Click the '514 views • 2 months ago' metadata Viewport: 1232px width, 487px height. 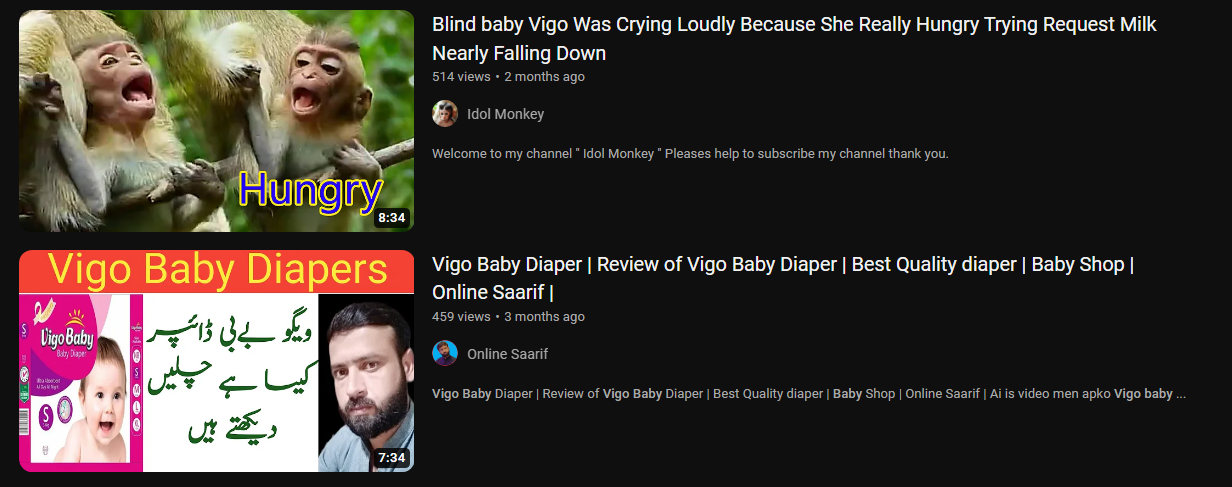[x=508, y=77]
